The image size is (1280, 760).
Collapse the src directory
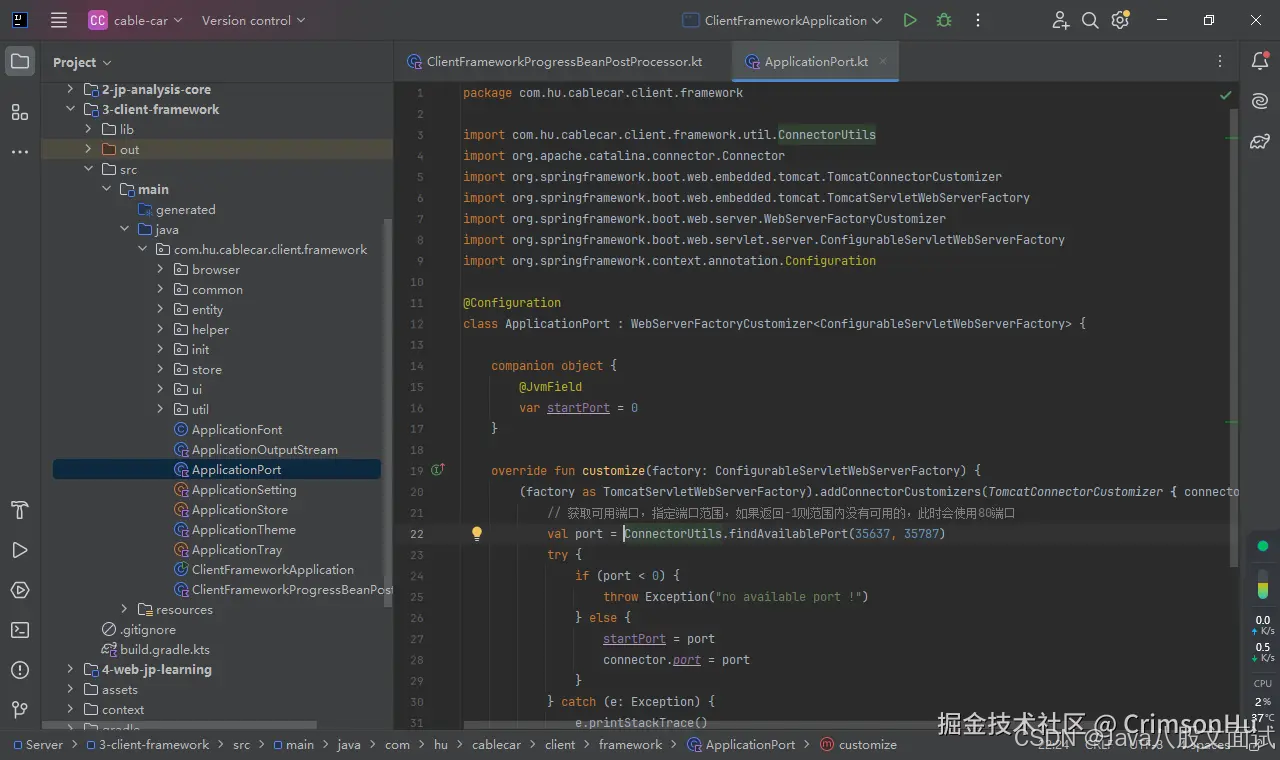point(88,169)
